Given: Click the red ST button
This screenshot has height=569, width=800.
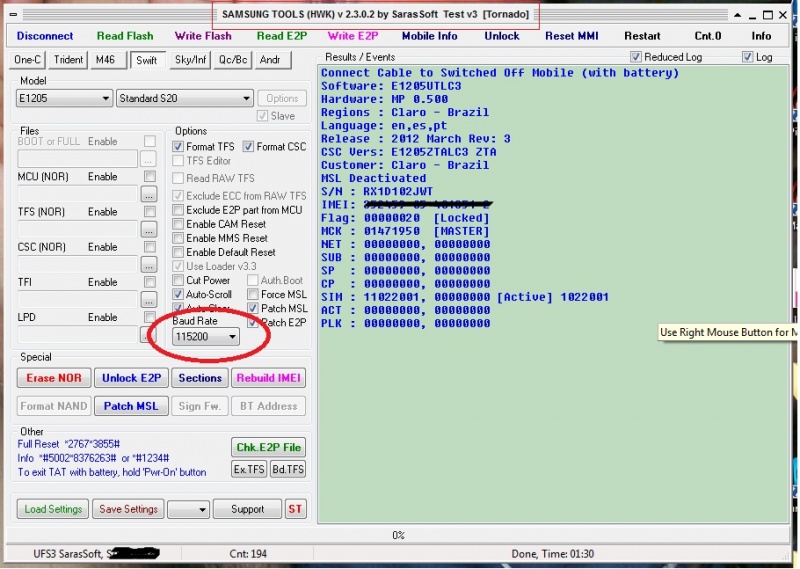Looking at the screenshot, I should point(295,509).
